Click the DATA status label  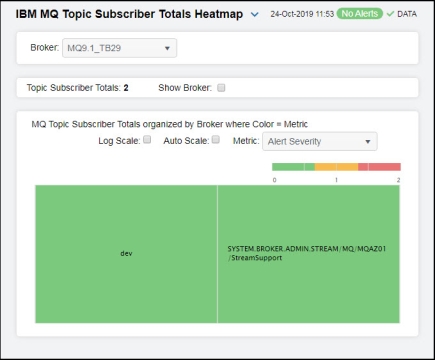[407, 14]
